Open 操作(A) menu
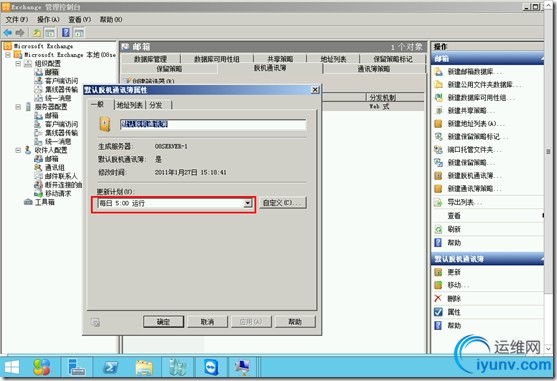Screen dimensions: 557x381 [48, 19]
